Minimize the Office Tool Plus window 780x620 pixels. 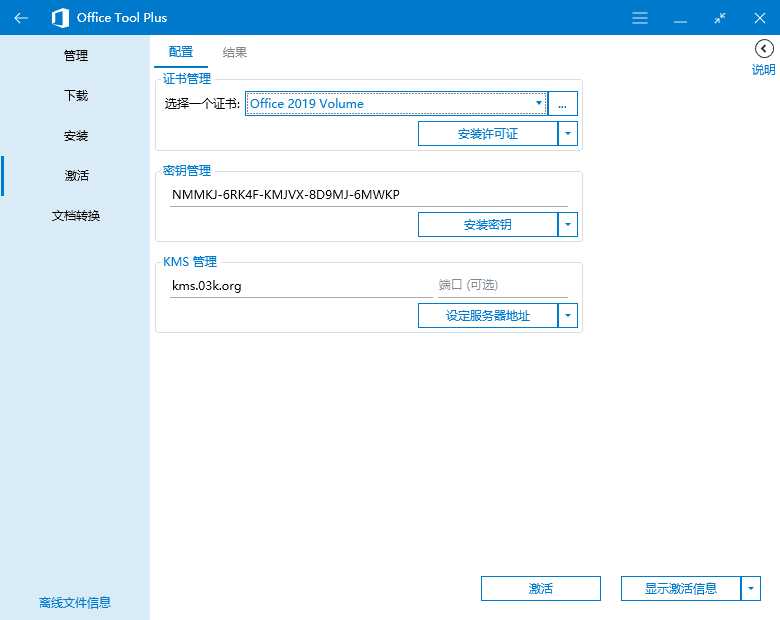(x=680, y=22)
